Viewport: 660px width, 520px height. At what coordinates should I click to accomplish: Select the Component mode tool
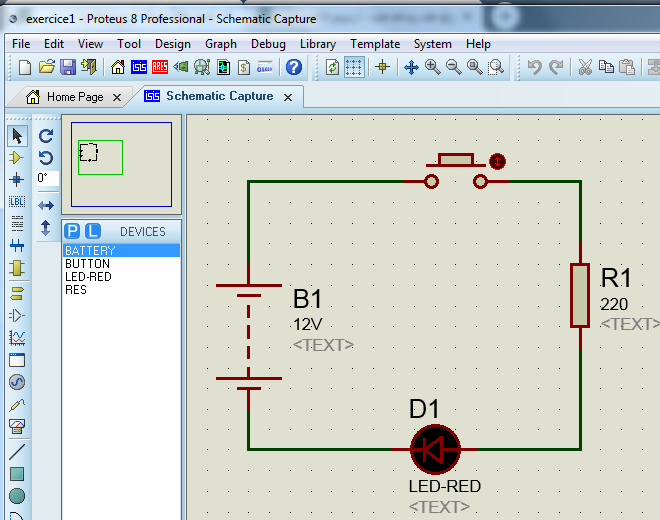[16, 158]
